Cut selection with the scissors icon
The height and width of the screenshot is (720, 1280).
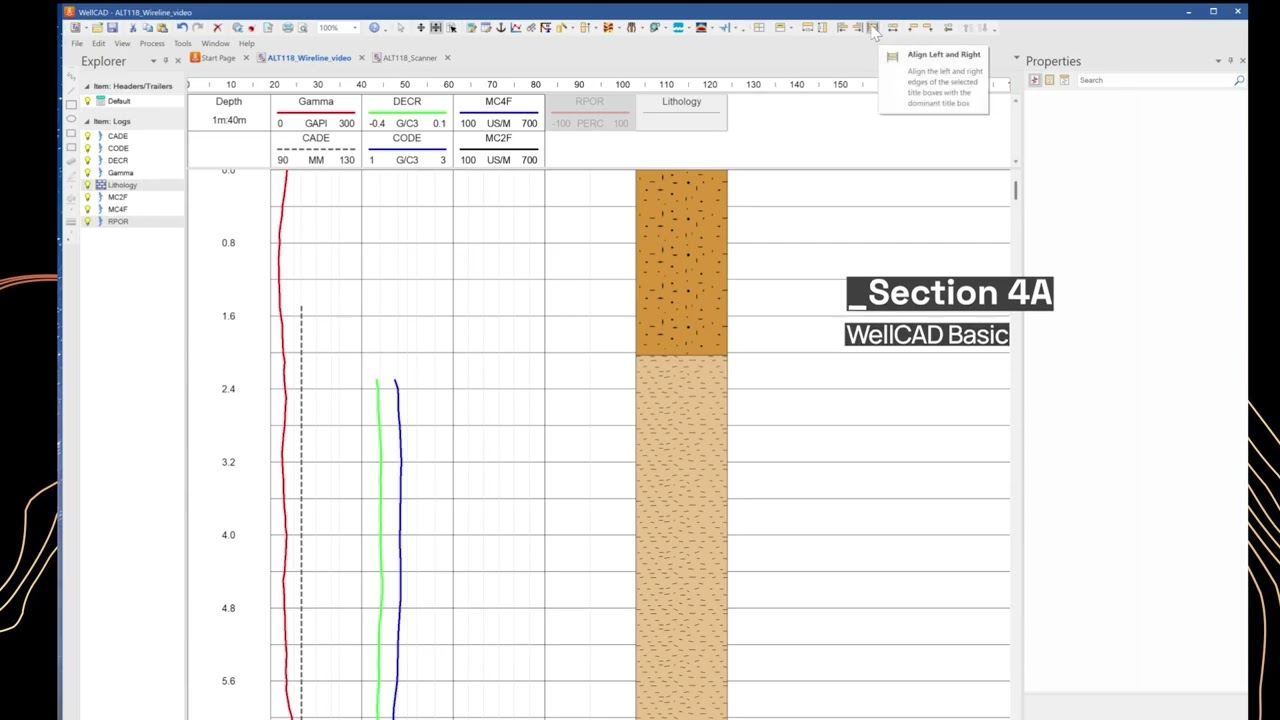click(133, 28)
